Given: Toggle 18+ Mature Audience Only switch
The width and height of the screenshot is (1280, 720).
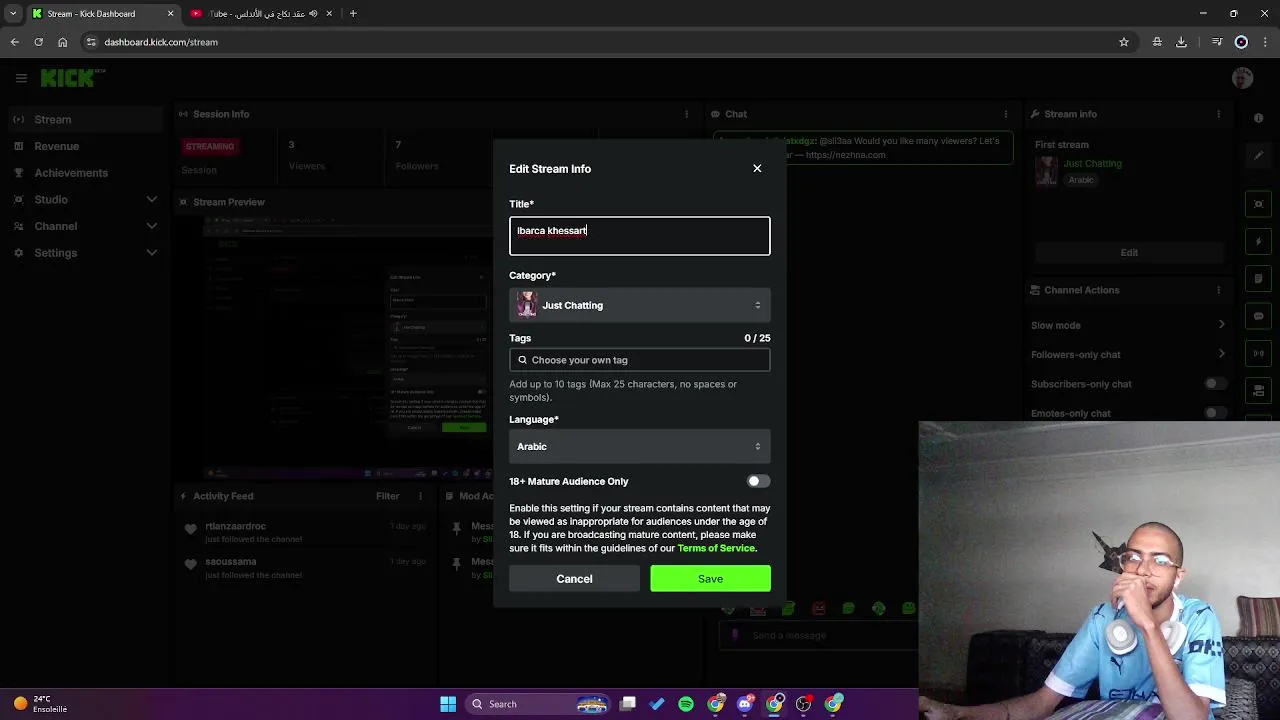Looking at the screenshot, I should (759, 481).
